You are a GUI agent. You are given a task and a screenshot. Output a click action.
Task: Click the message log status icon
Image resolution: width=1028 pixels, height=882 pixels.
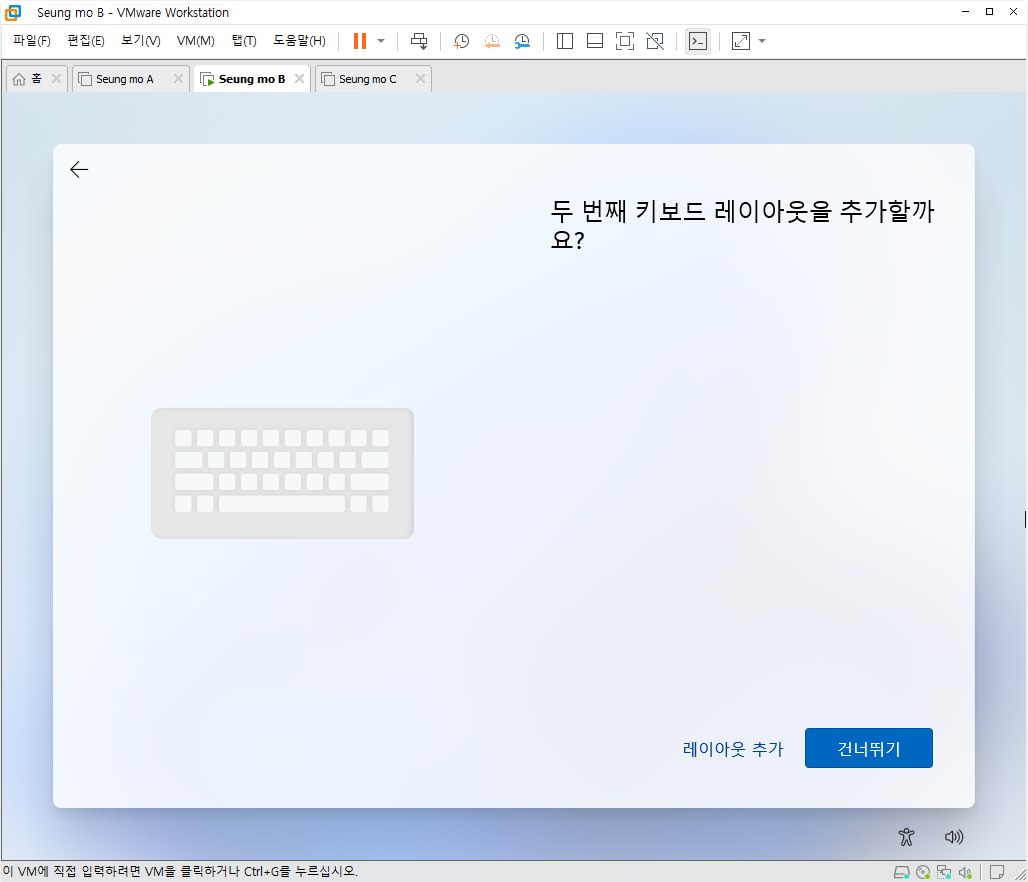(997, 872)
